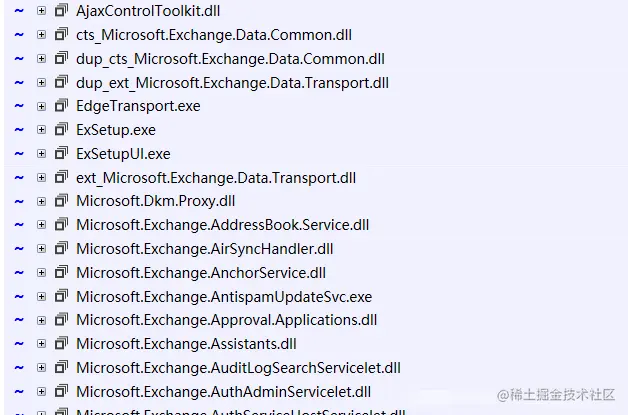Click the tilde marker beside ExSetupUI.exe

(x=18, y=154)
